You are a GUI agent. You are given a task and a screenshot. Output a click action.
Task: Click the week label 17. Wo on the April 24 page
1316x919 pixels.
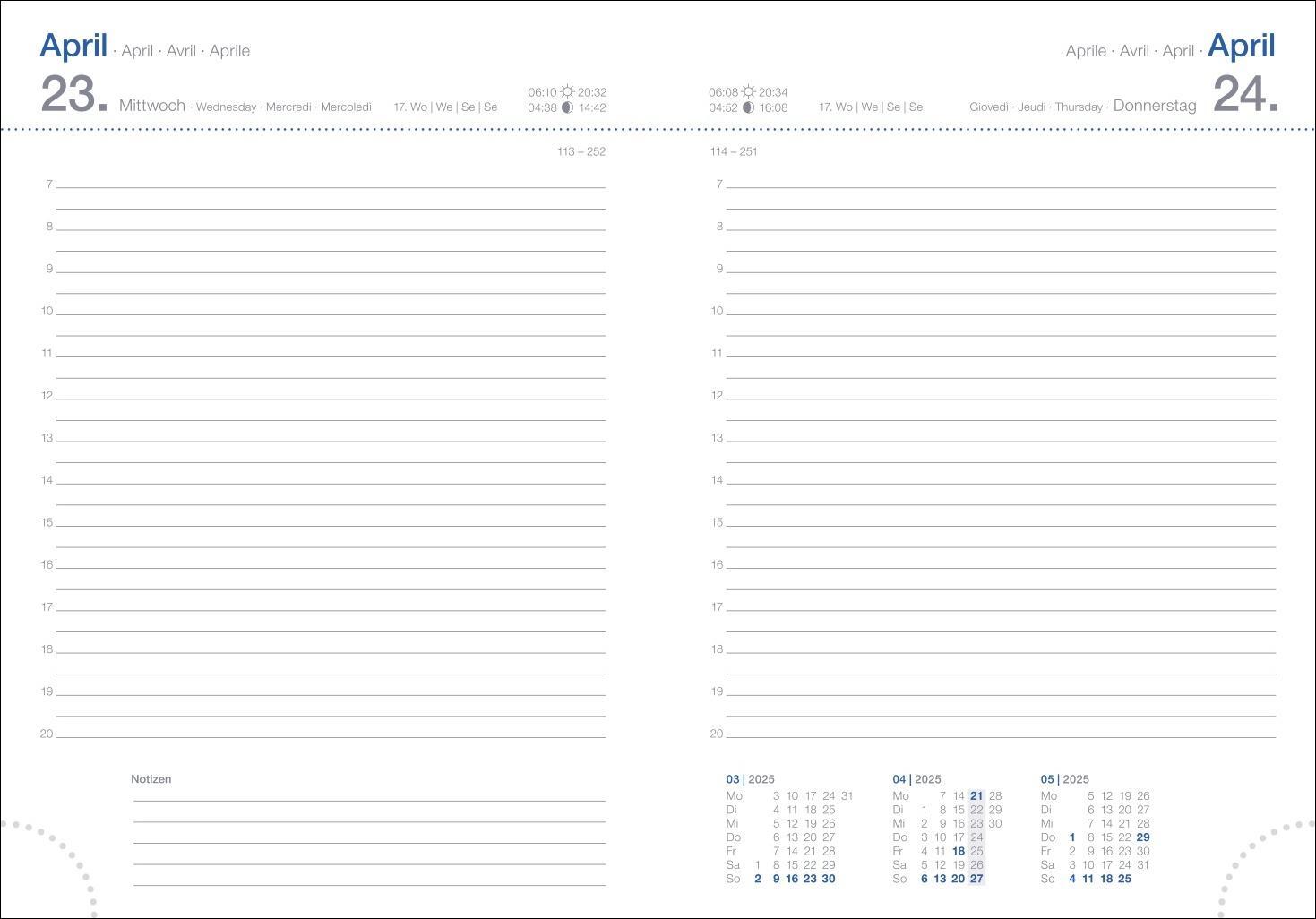[836, 107]
